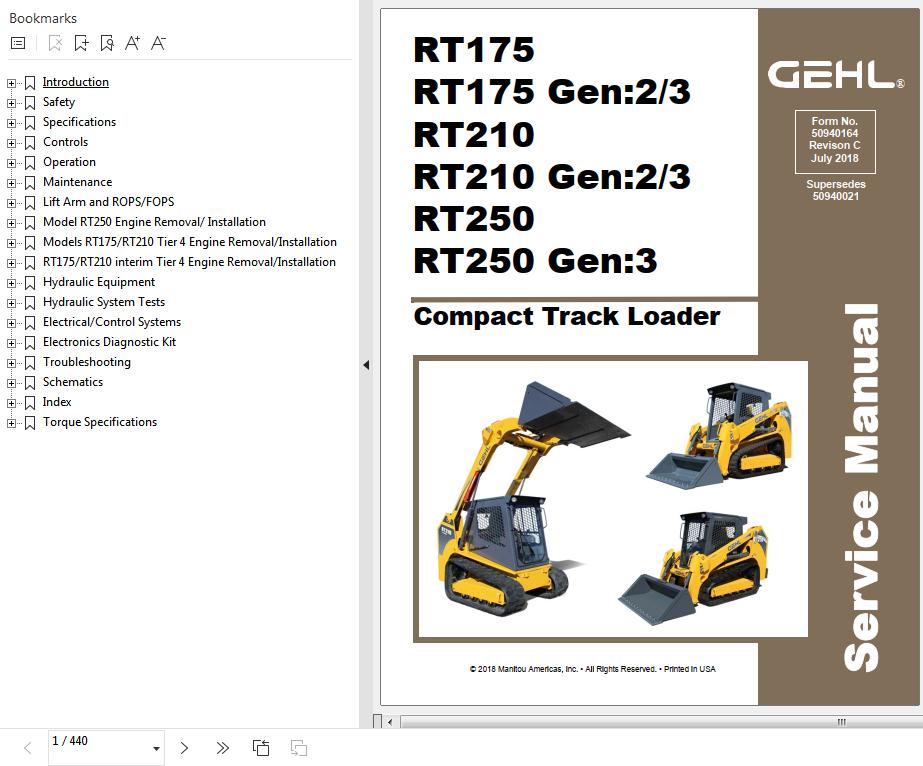Viewport: 923px width, 766px height.
Task: Select RT175/RT210 interim Tier 4 Engine bookmark
Action: (x=189, y=262)
